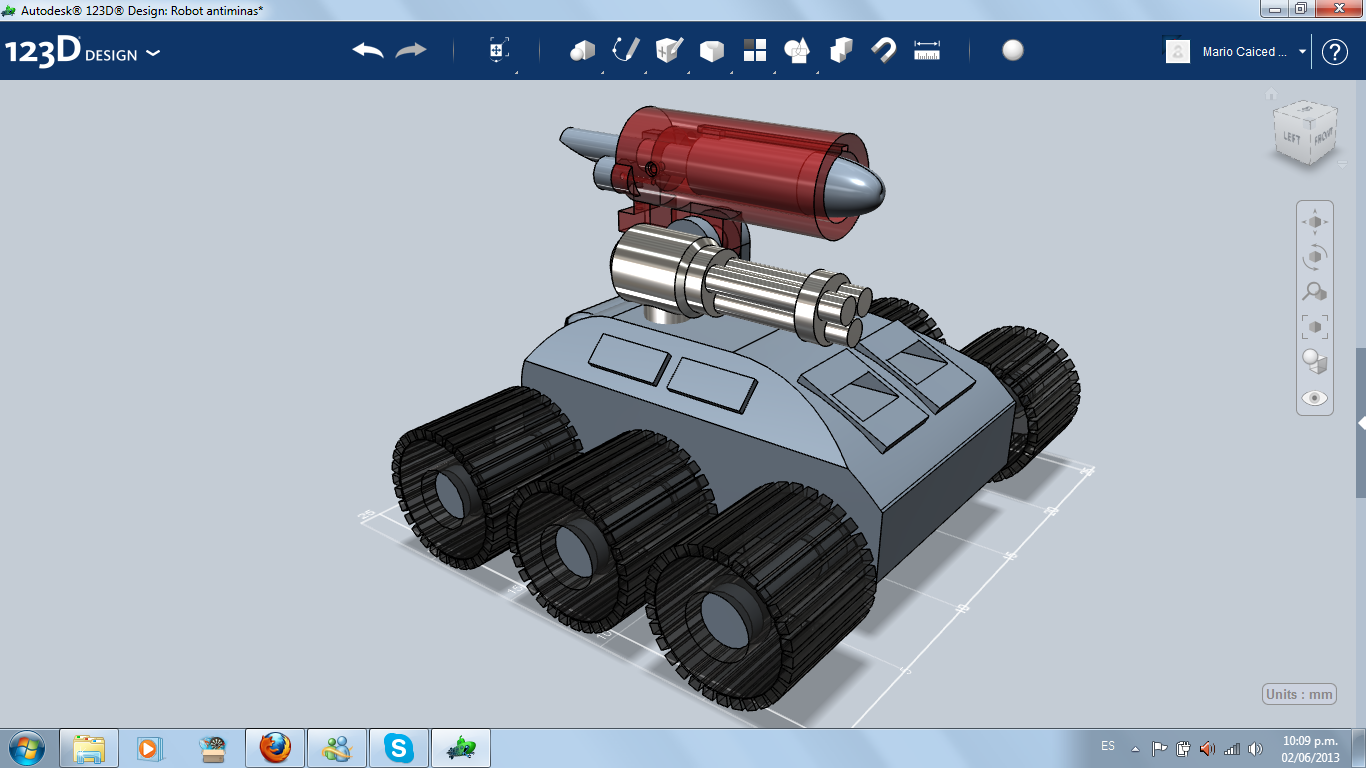The height and width of the screenshot is (768, 1366).
Task: Open the visual style materials/outlines tool
Action: [1315, 362]
